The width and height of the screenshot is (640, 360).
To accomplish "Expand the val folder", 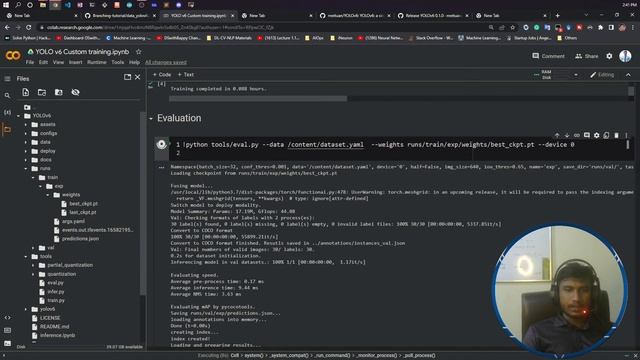I will [x=33, y=248].
